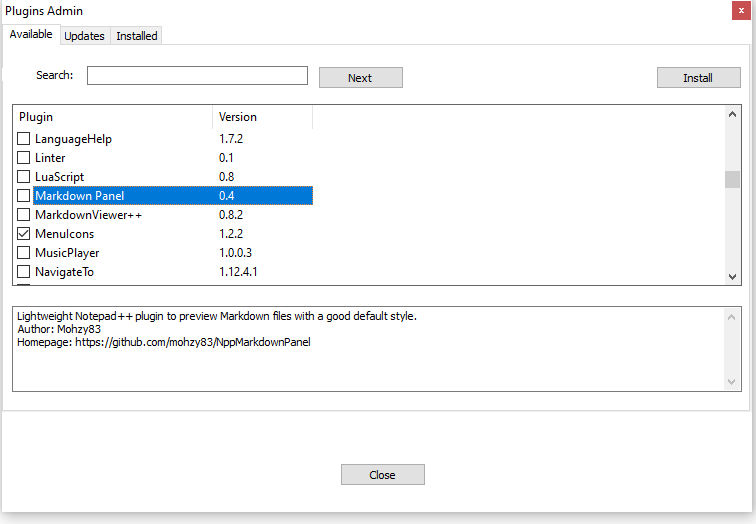Select the LanguageHelp row name
The image size is (756, 524).
coord(73,139)
